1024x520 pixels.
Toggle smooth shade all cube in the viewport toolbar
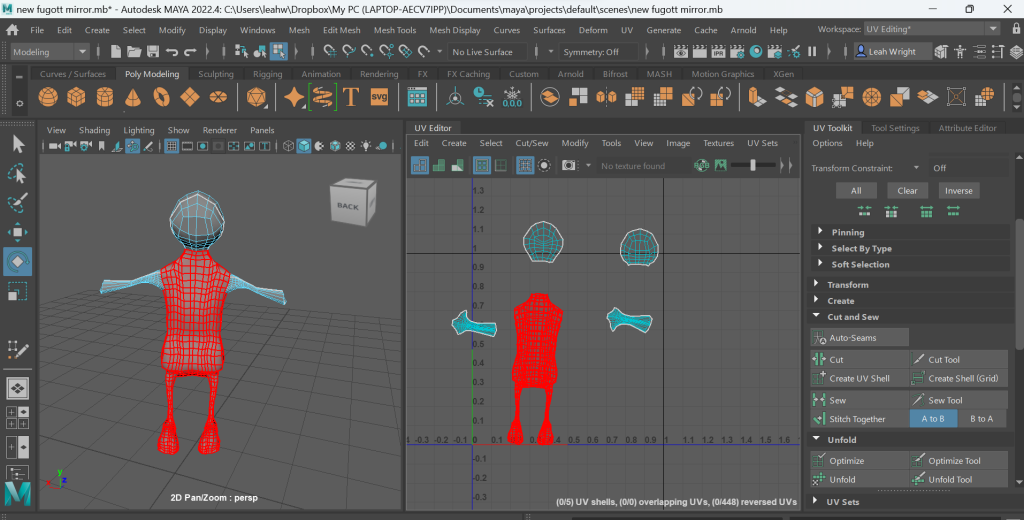click(304, 146)
